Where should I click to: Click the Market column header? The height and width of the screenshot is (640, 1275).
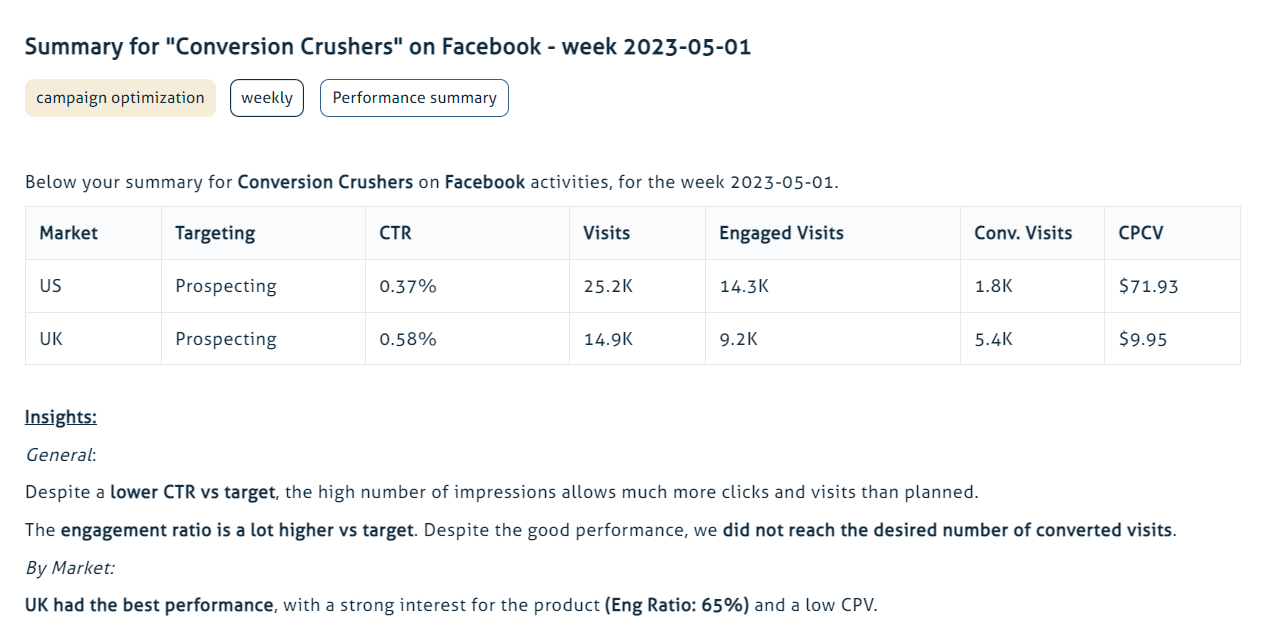point(69,233)
